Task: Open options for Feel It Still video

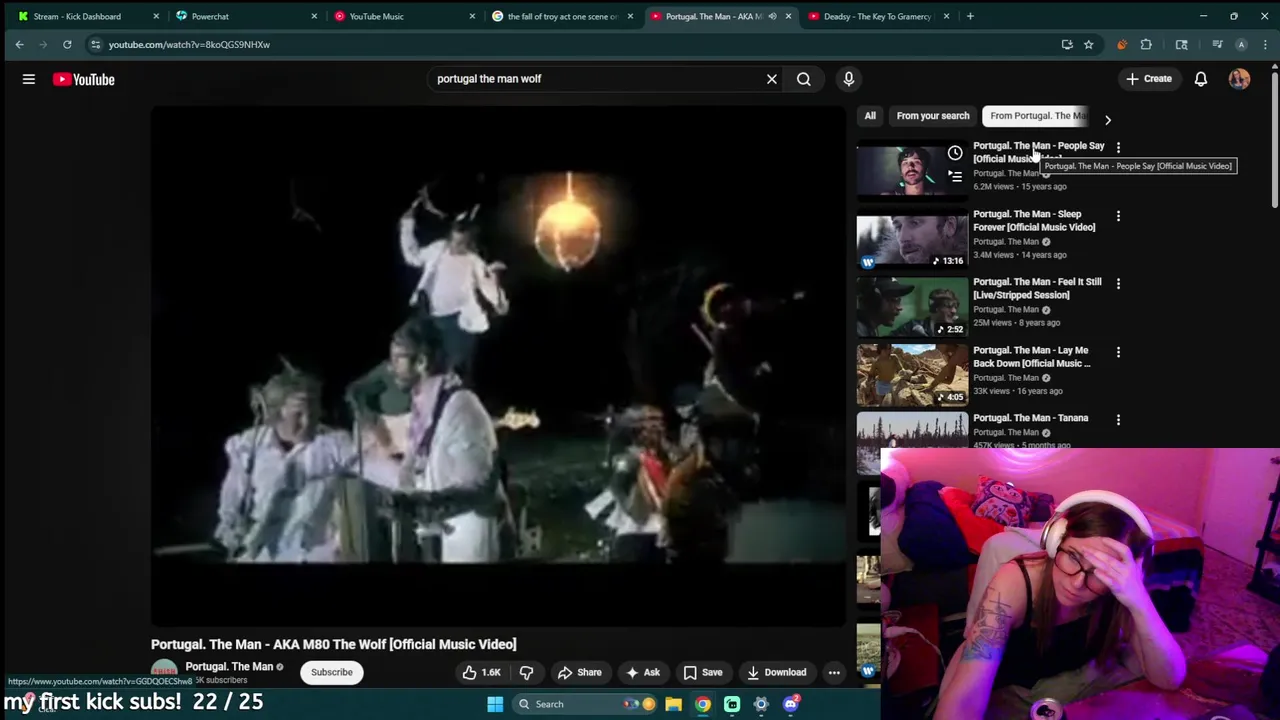Action: click(1118, 284)
